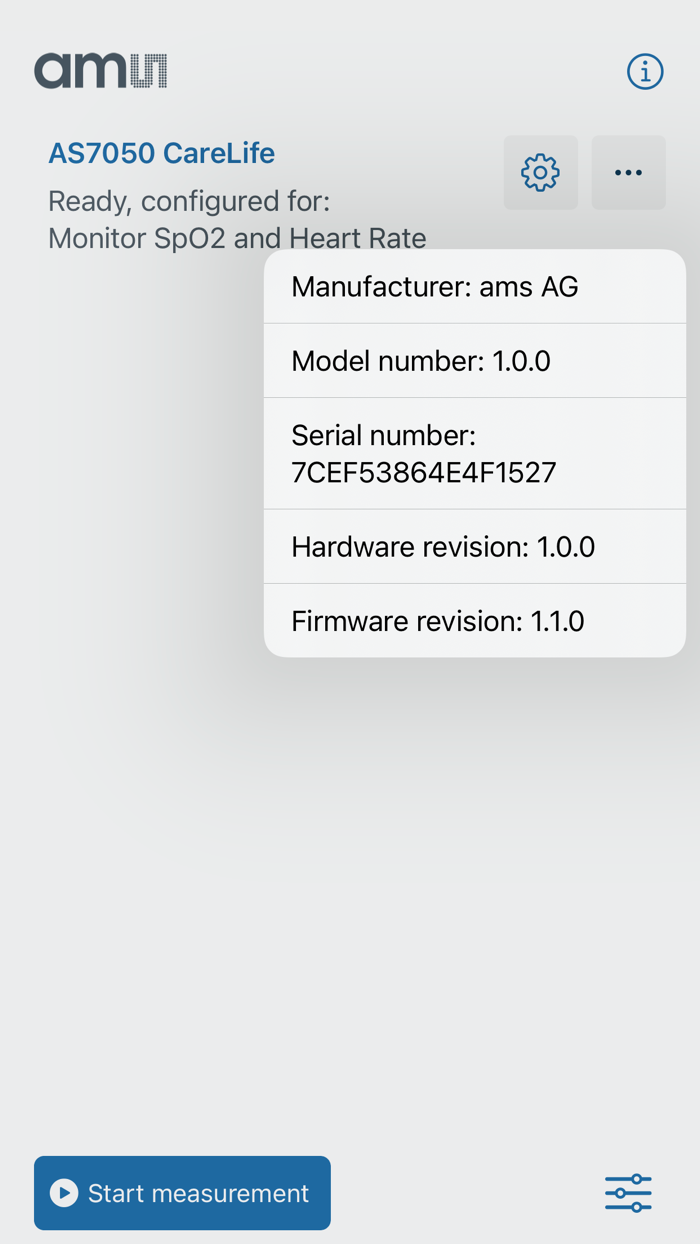
Task: Dismiss popup by clicking blank background area
Action: (350, 900)
